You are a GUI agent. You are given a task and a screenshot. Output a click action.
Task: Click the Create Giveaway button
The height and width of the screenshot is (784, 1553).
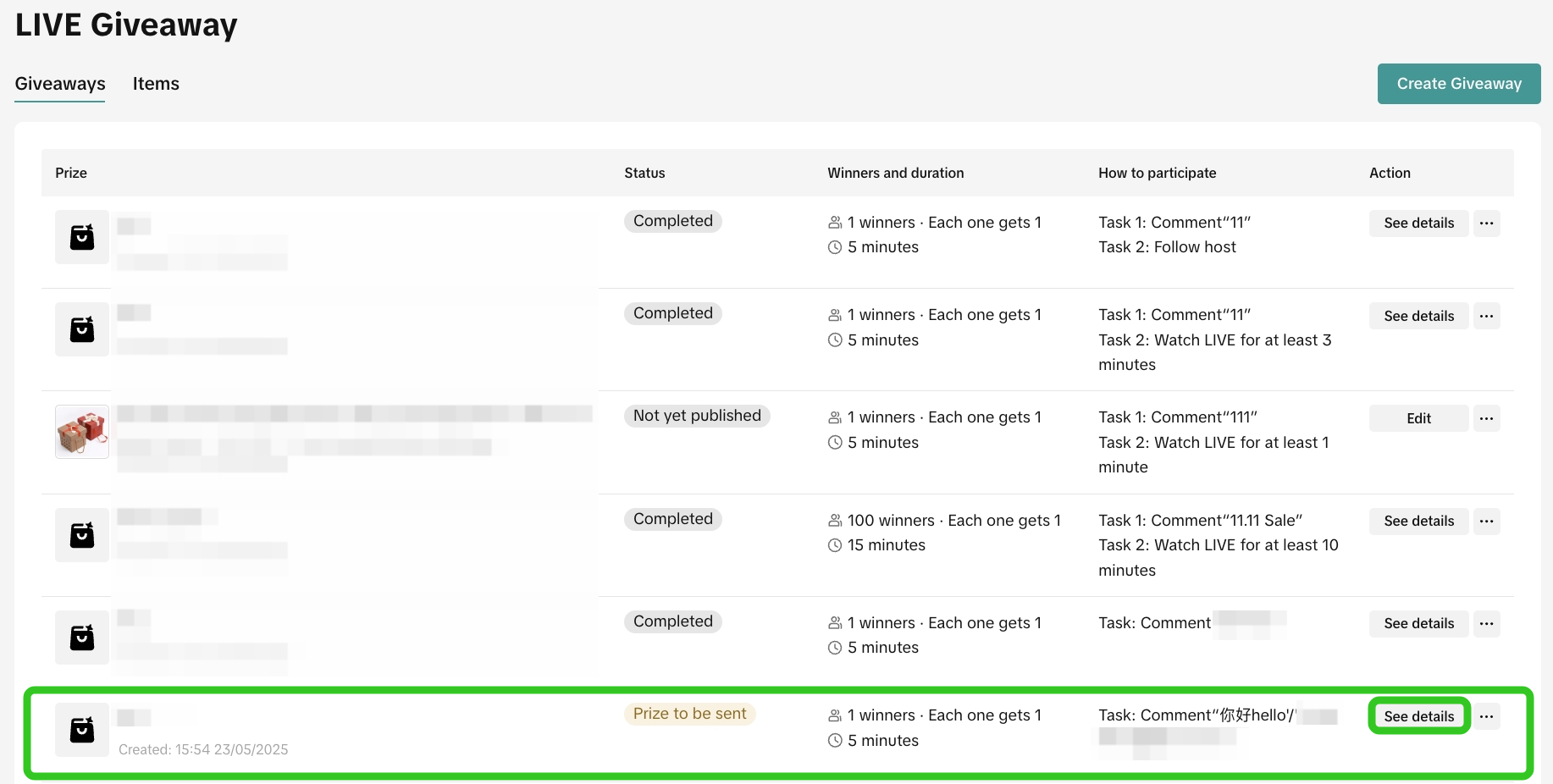[1458, 84]
